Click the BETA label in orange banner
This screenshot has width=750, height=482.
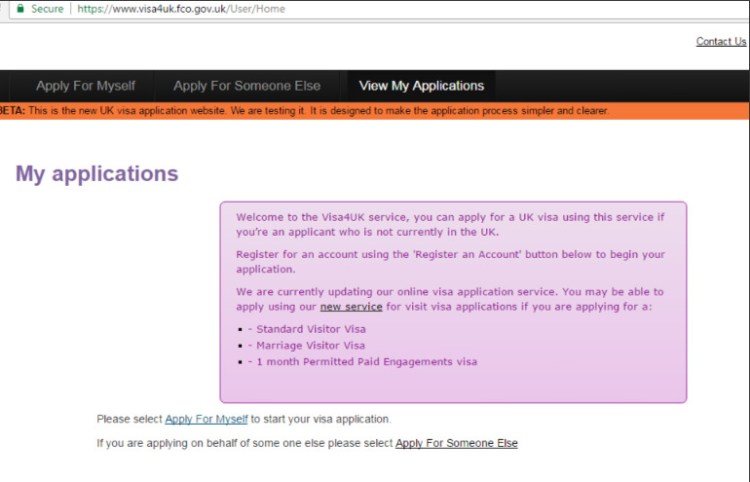(12, 111)
